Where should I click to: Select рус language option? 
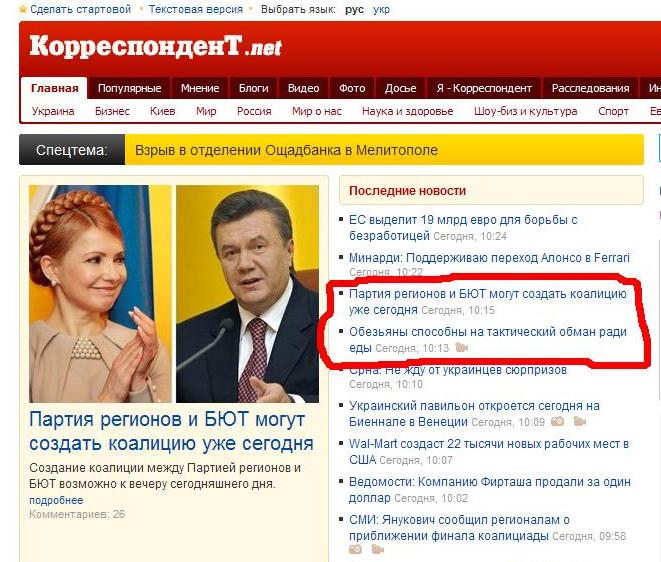[x=354, y=9]
